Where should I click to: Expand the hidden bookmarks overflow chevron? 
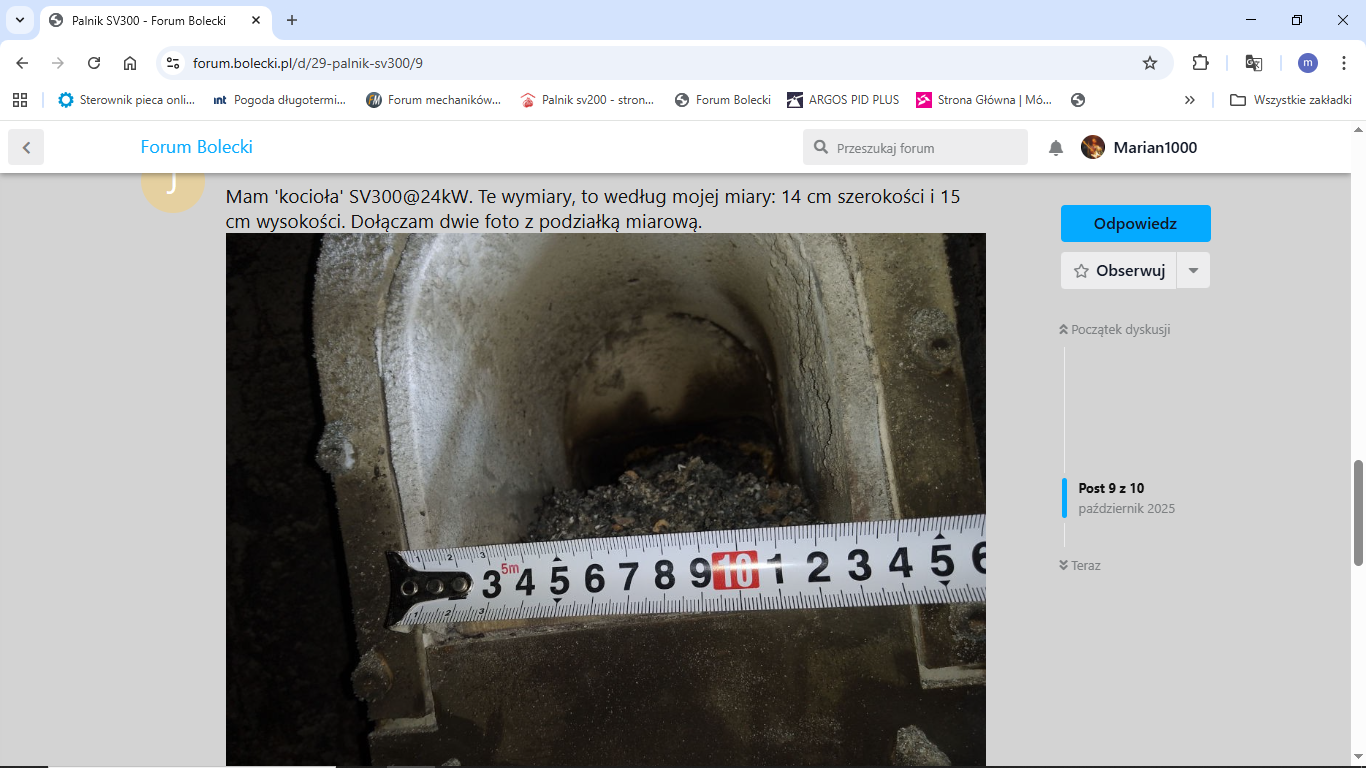point(1189,100)
